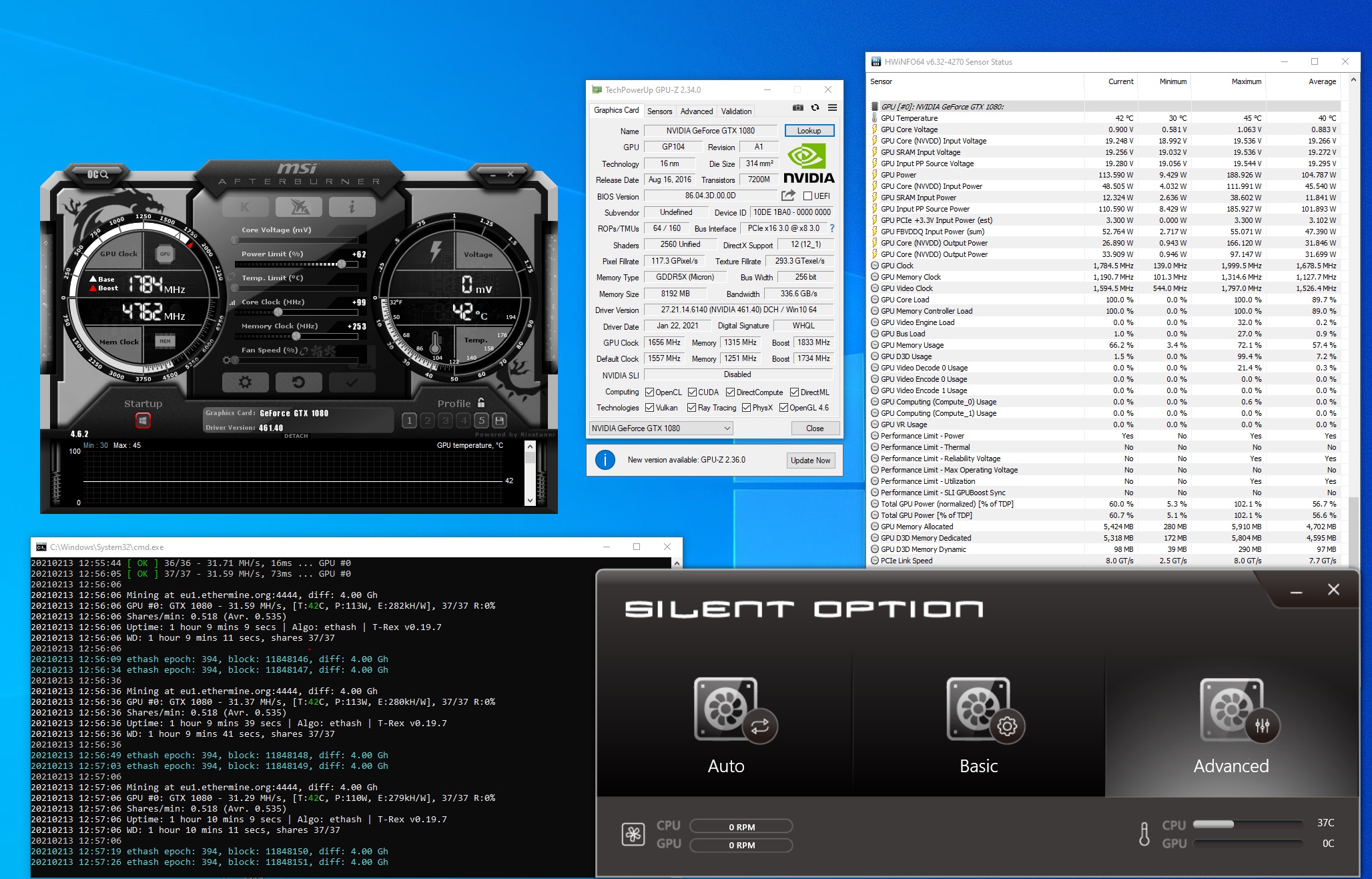Open Afterburner settings gear
Image resolution: width=1372 pixels, height=879 pixels.
coord(245,382)
